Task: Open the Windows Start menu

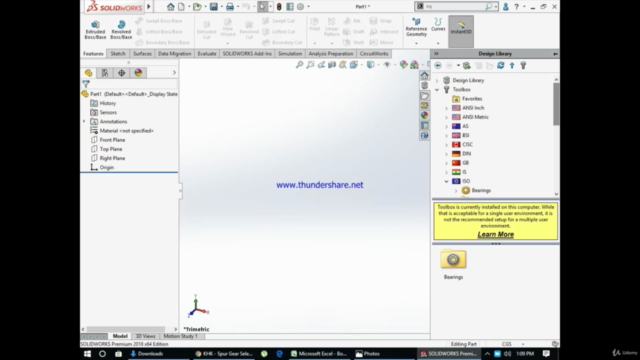Action: tap(87, 354)
